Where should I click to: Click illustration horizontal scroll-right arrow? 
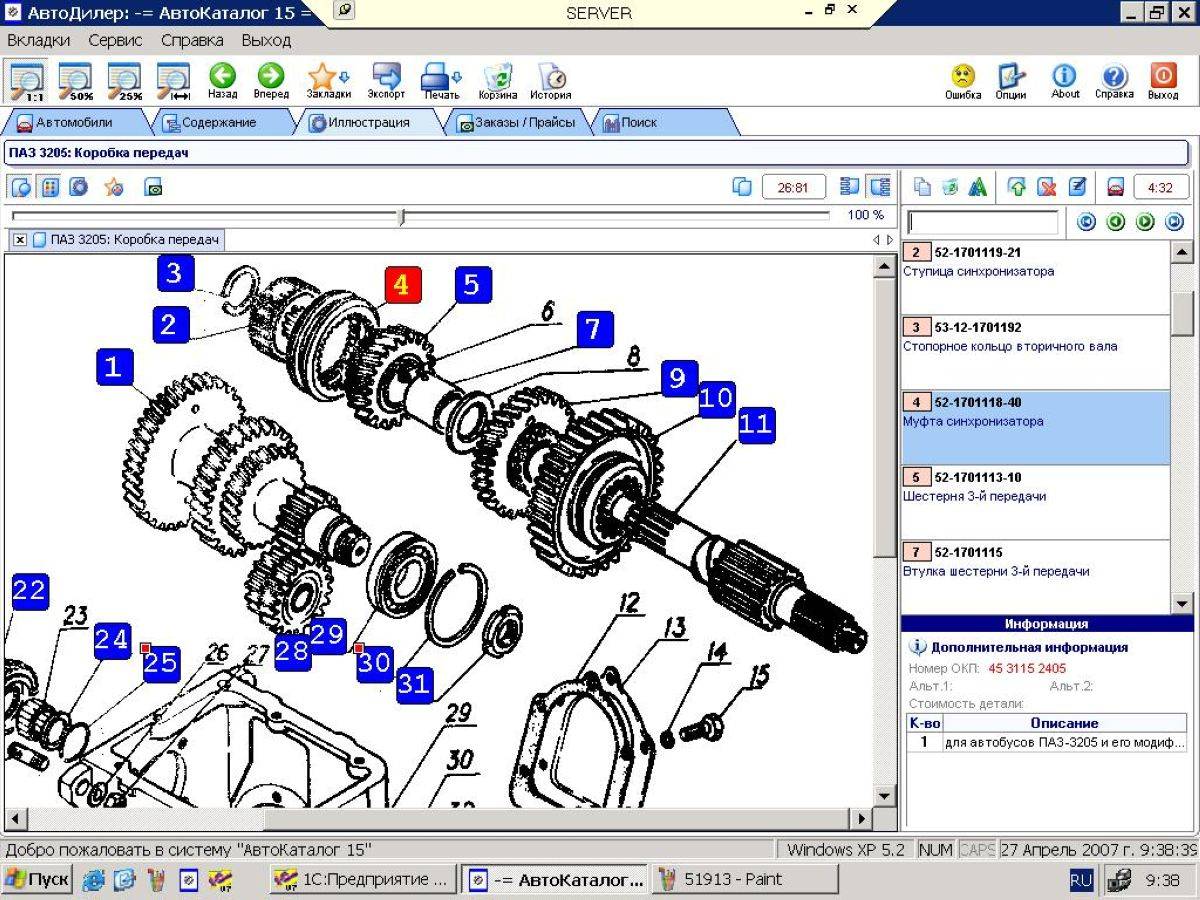pos(862,818)
